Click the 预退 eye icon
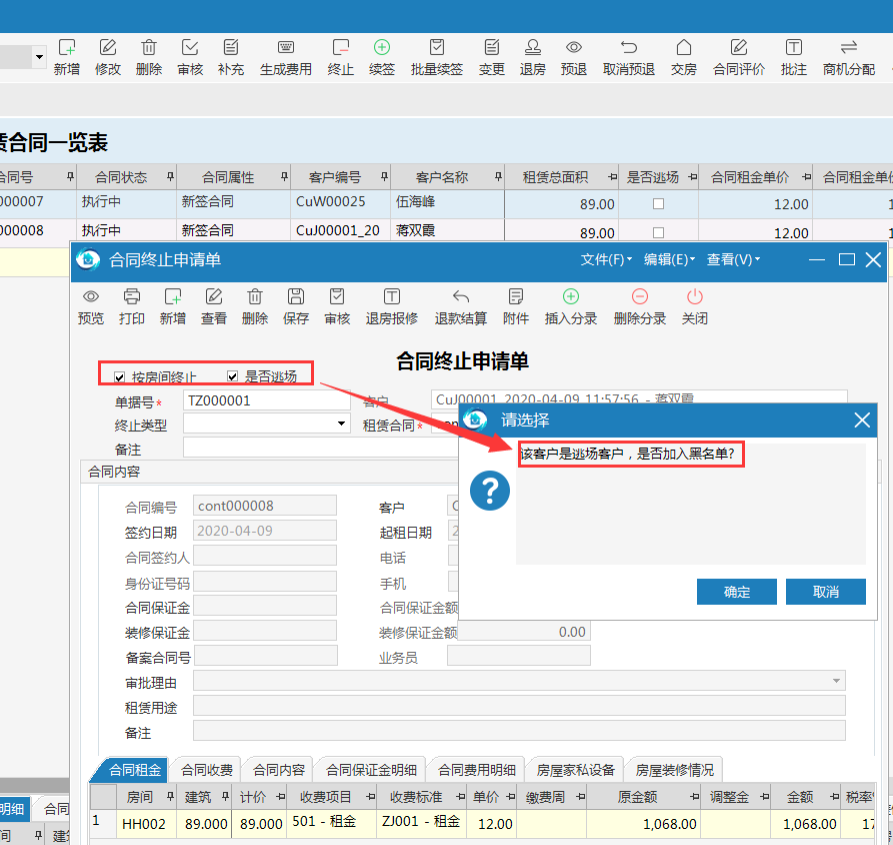The image size is (893, 845). (x=574, y=47)
